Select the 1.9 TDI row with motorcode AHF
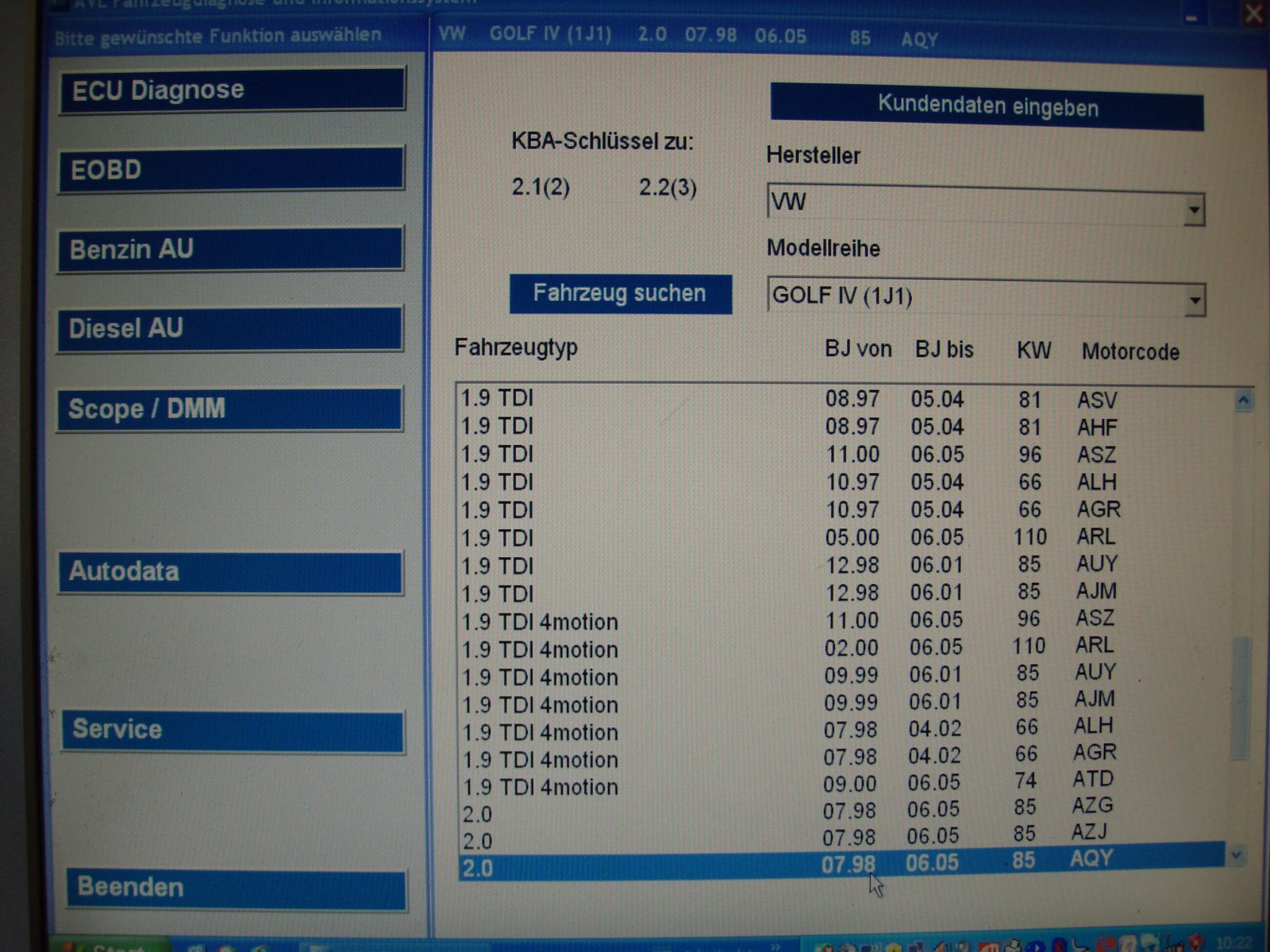The width and height of the screenshot is (1270, 952). tap(845, 427)
